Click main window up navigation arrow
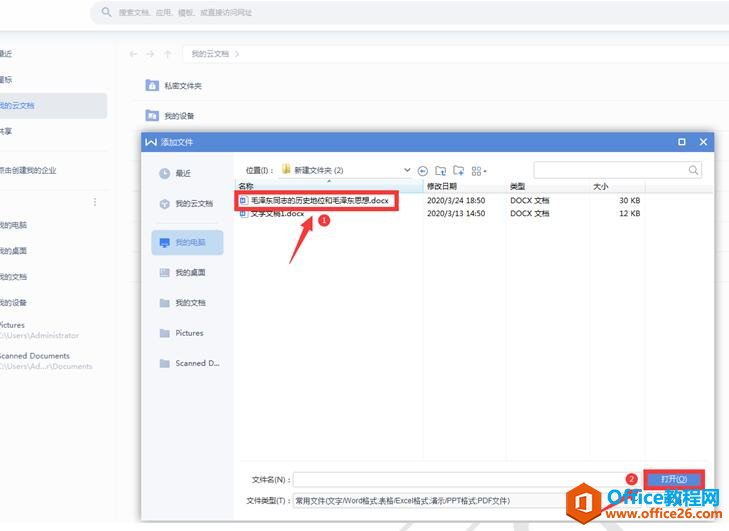729x531 pixels. [x=168, y=54]
